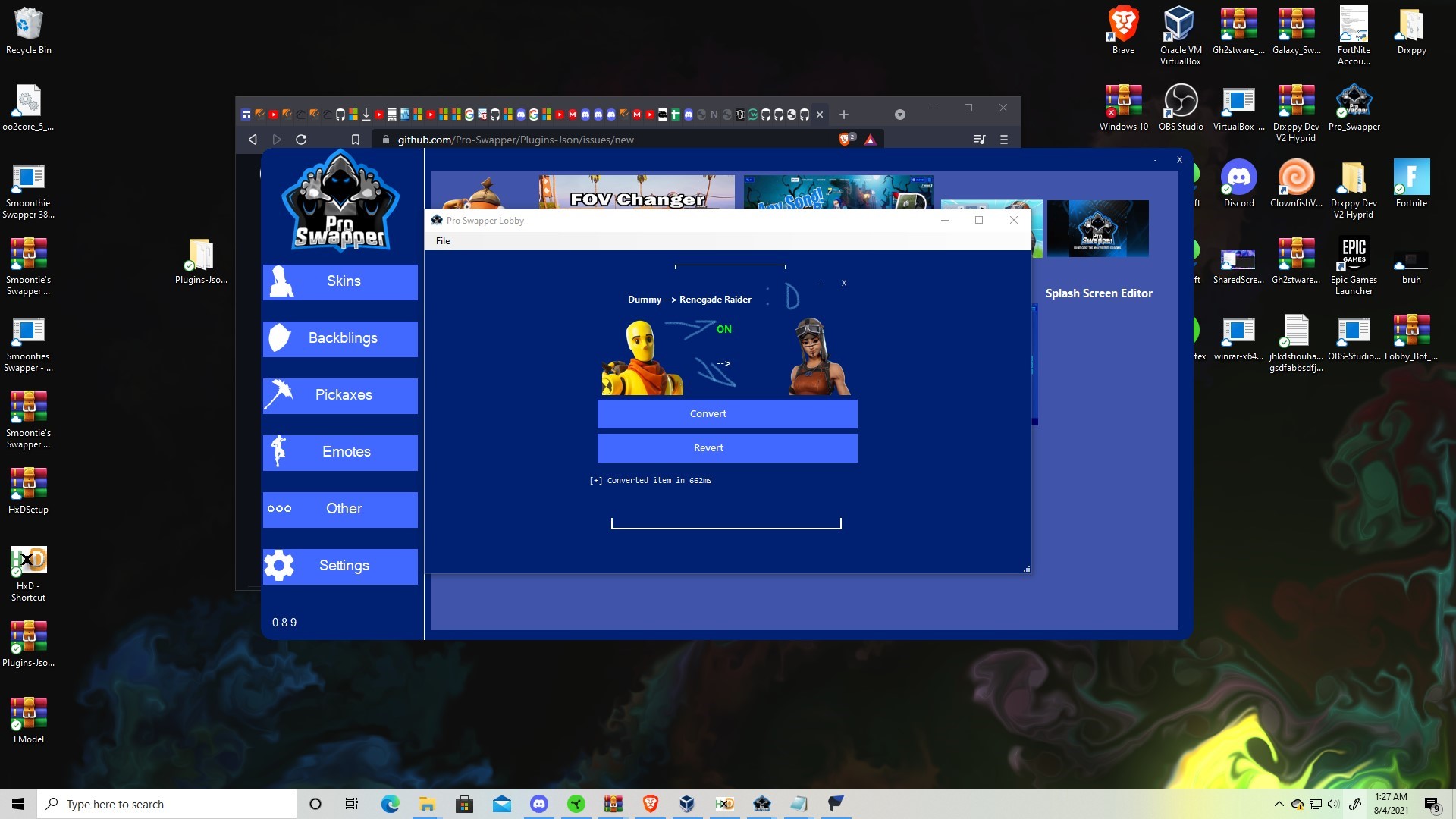
Task: Click the Revert button
Action: coord(726,448)
